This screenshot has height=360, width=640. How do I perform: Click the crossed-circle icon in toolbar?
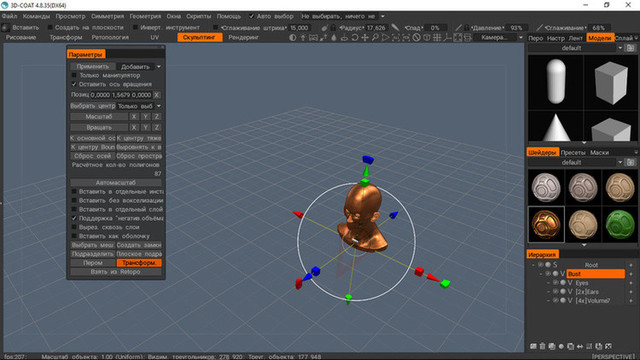[416, 38]
